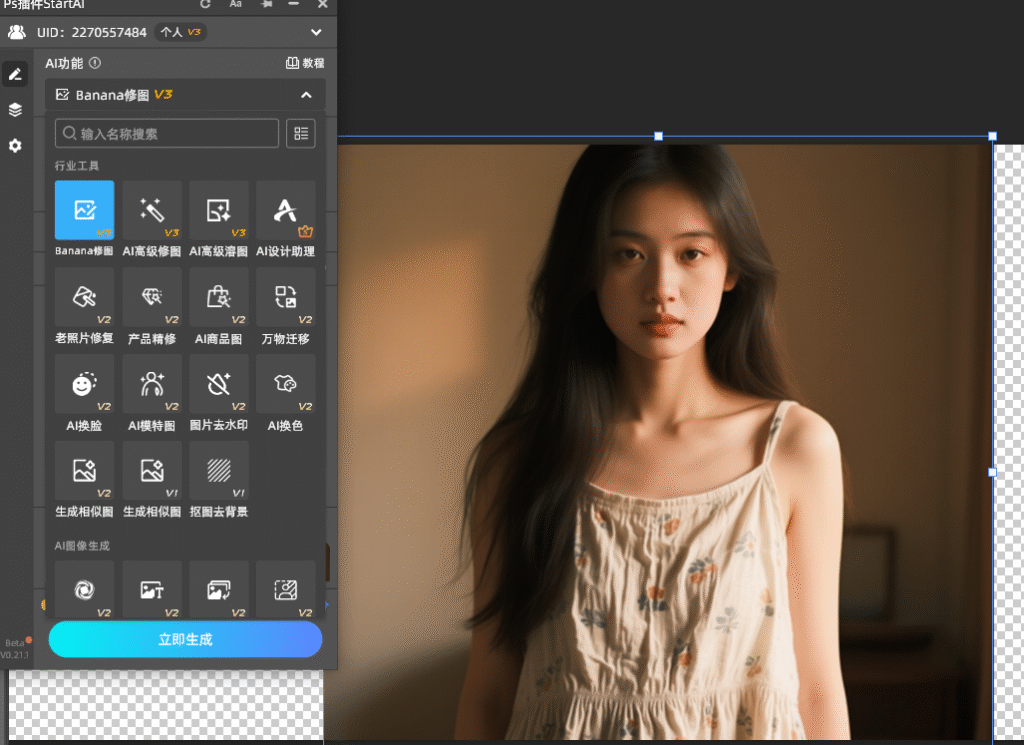Click the AI功能 info icon
Viewport: 1024px width, 745px height.
(x=95, y=63)
